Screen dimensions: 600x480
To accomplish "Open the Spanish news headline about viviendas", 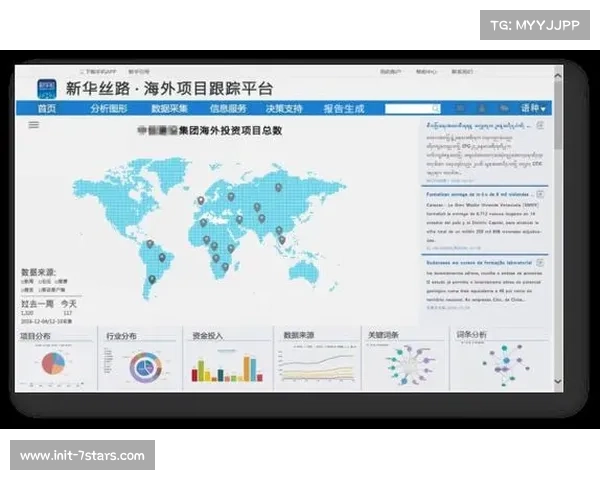I will 478,194.
